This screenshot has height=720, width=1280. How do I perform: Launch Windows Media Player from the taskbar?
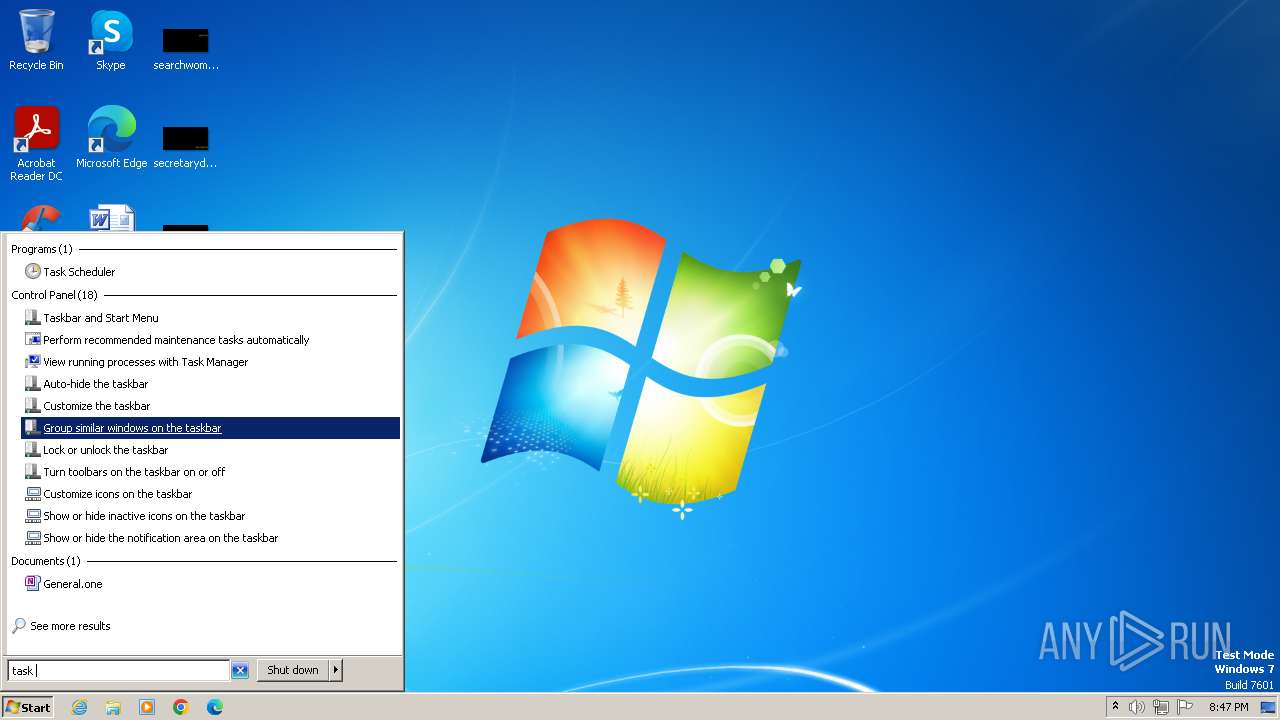147,707
